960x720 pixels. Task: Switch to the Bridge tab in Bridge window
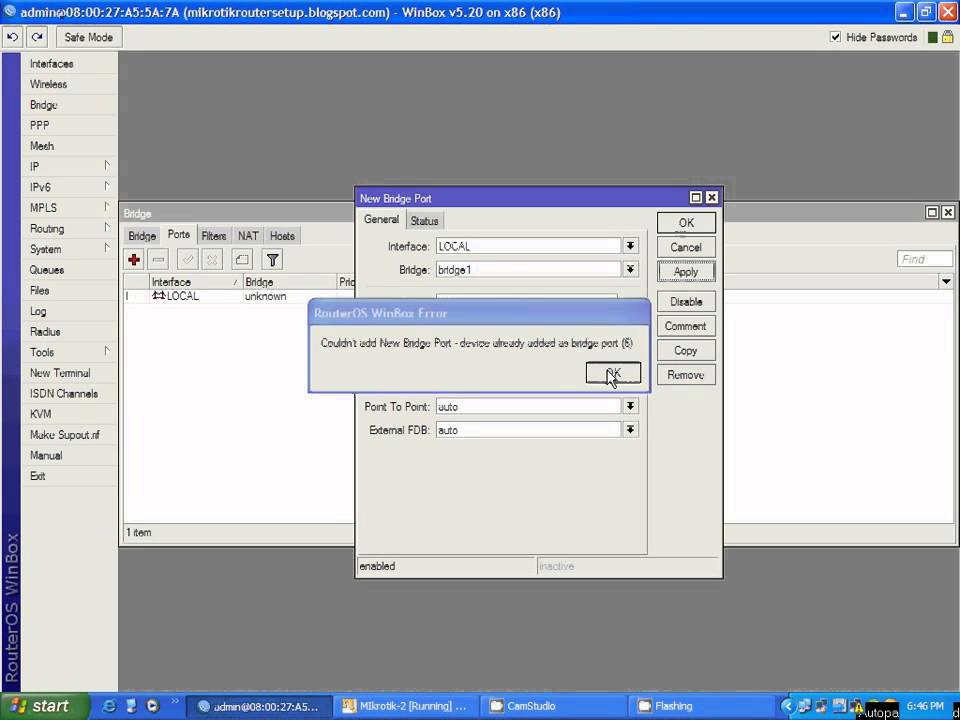pyautogui.click(x=142, y=236)
